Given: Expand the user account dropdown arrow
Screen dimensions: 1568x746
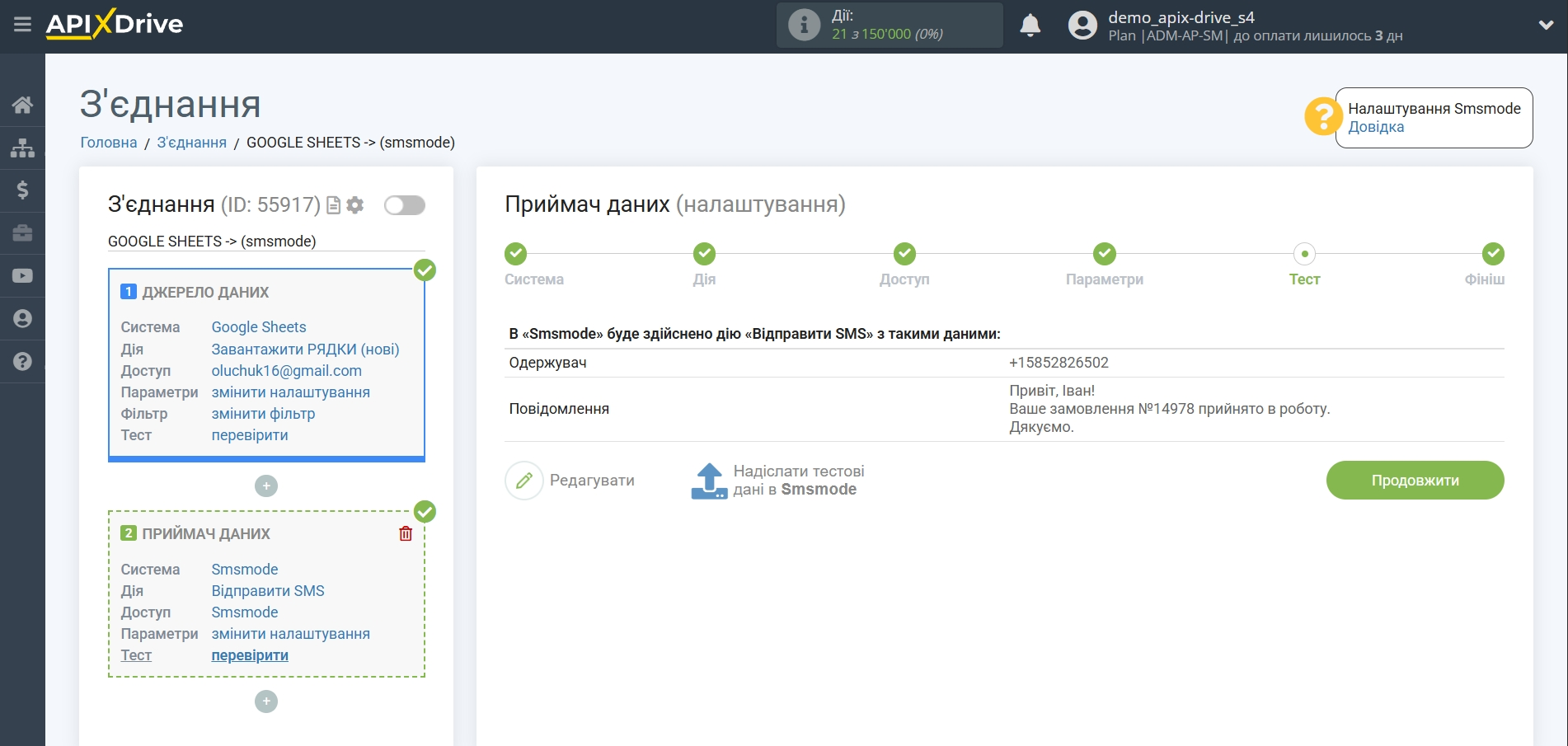Looking at the screenshot, I should click(x=1546, y=26).
